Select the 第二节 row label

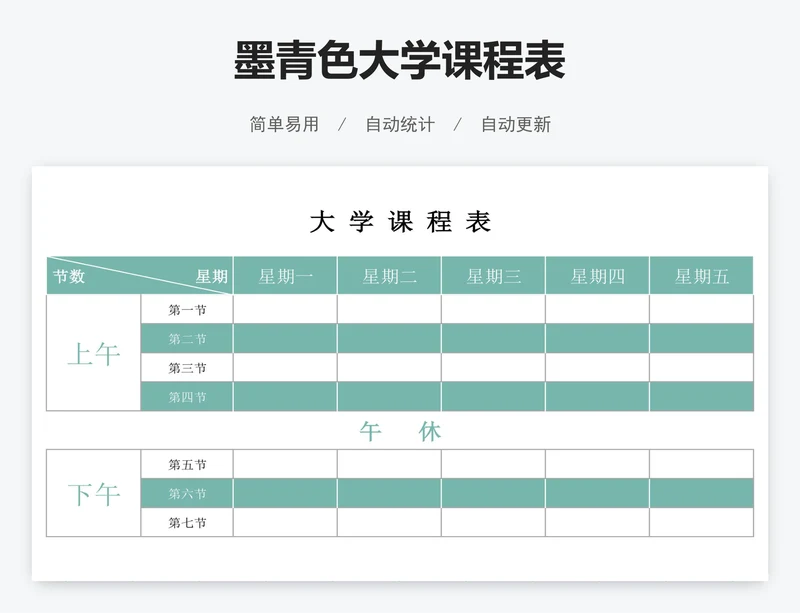(x=188, y=339)
